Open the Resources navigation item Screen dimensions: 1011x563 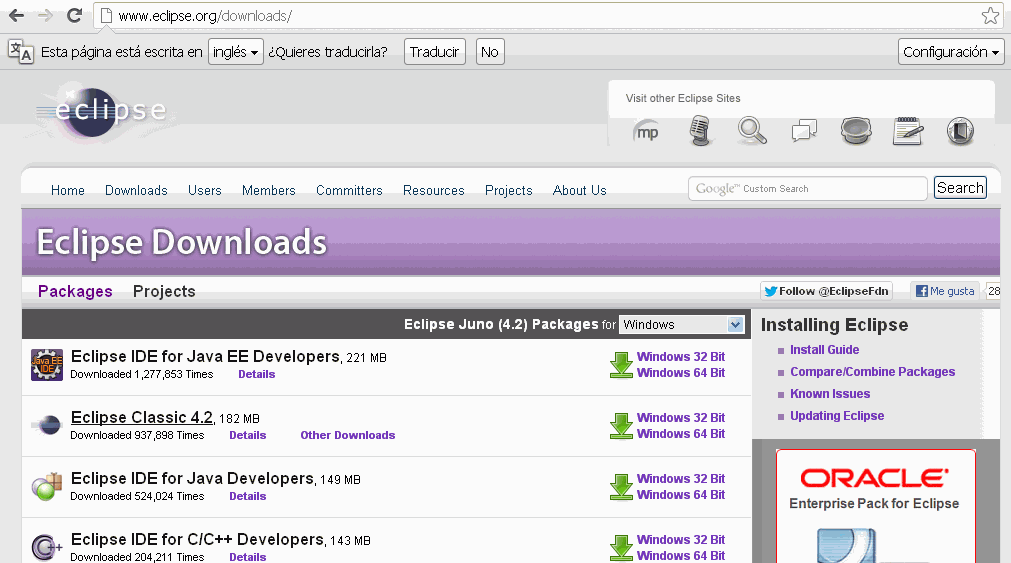pos(433,190)
